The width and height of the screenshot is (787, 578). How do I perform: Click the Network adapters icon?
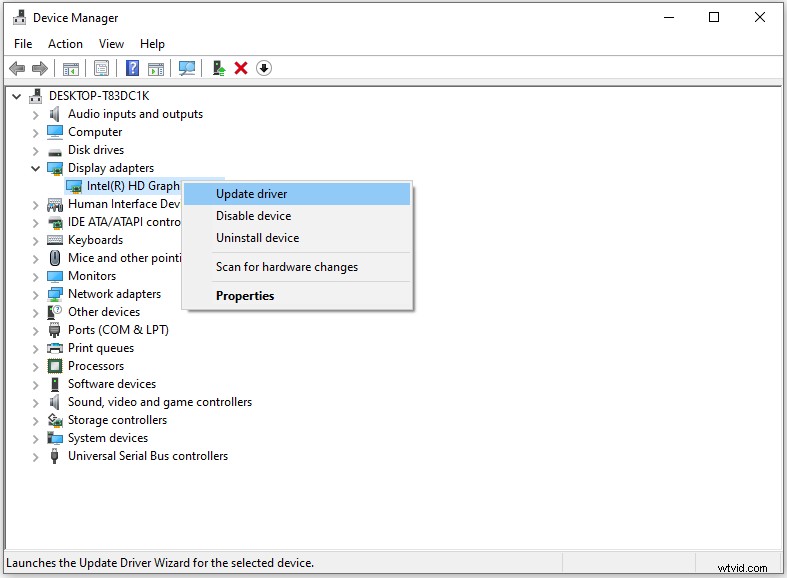click(55, 294)
